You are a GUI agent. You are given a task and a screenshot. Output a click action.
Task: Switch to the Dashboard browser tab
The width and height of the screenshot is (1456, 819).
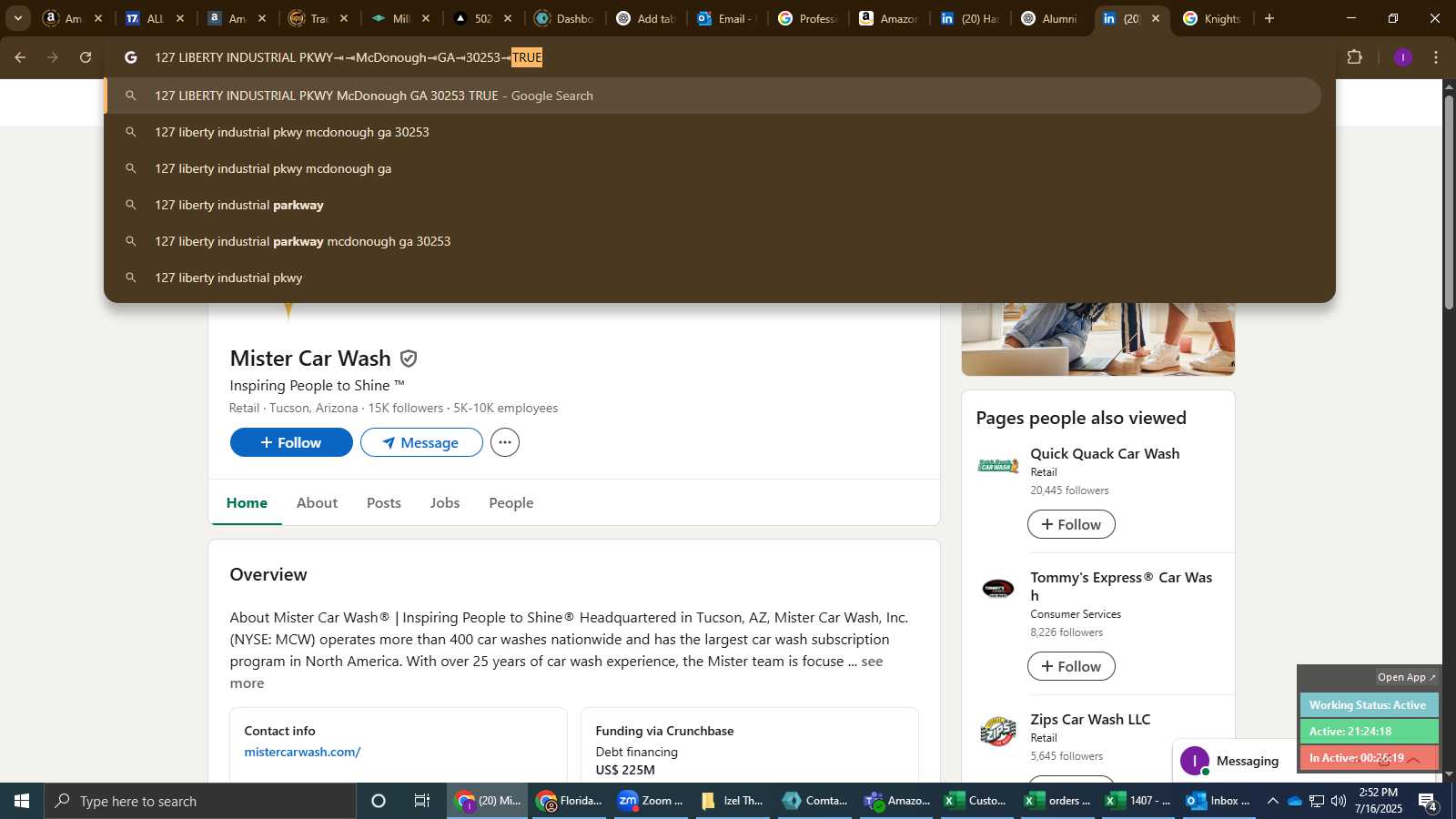[565, 18]
